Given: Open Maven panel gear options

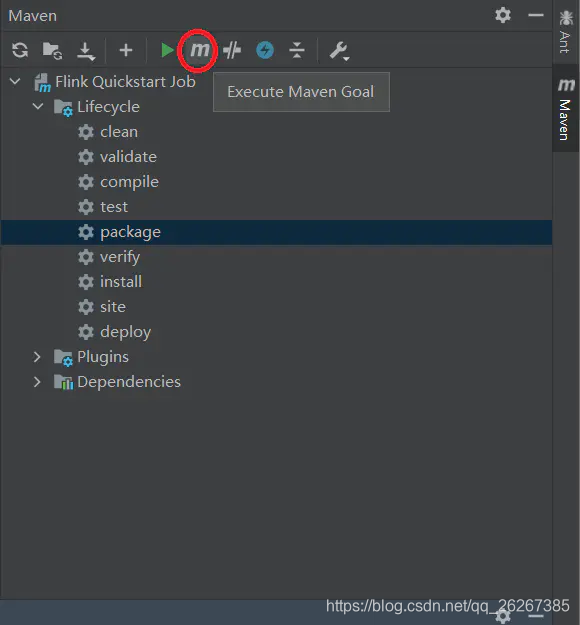Looking at the screenshot, I should [x=503, y=15].
